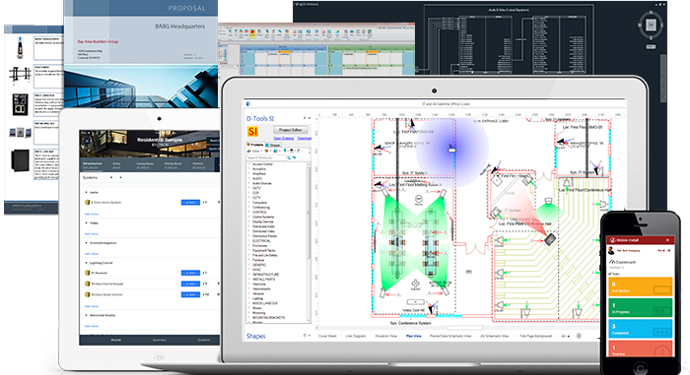Screen dimensions: 690x375
Task: Open the Overdue red card on phone
Action: point(640,348)
